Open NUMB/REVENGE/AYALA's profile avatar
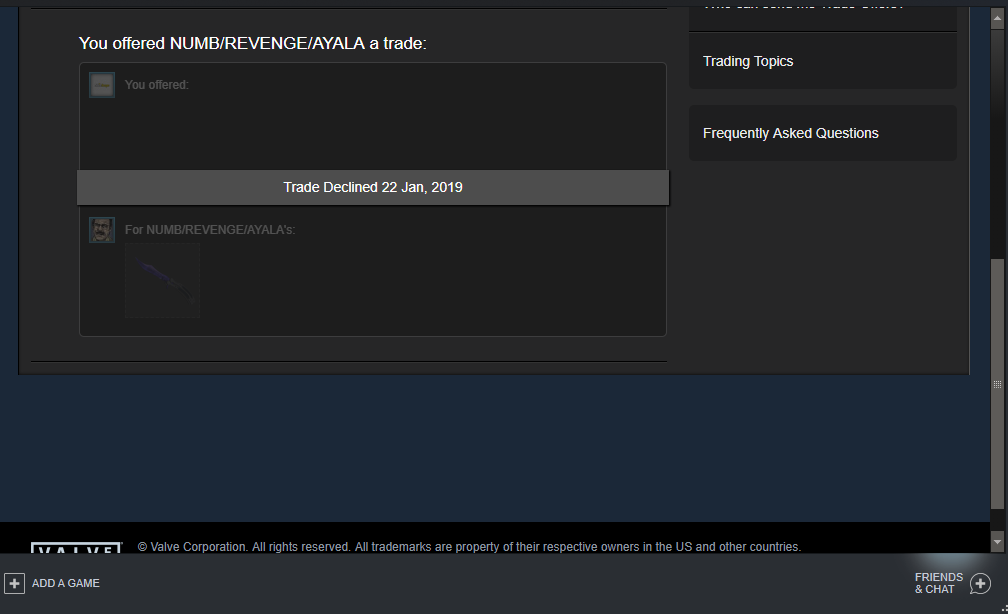The width and height of the screenshot is (1008, 614). (x=102, y=230)
